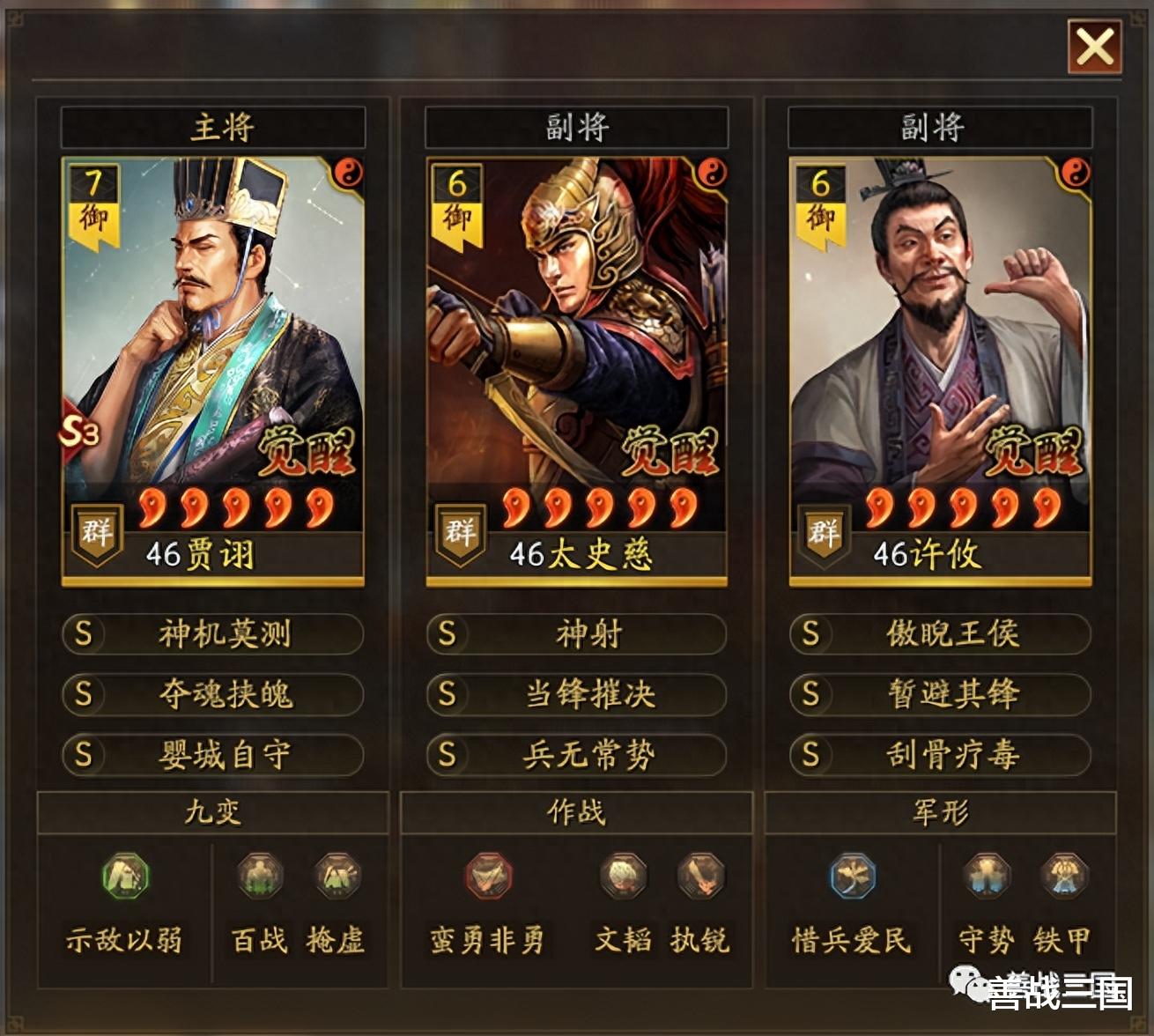1154x1036 pixels.
Task: Select the 守势 tactic icon
Action: [986, 876]
